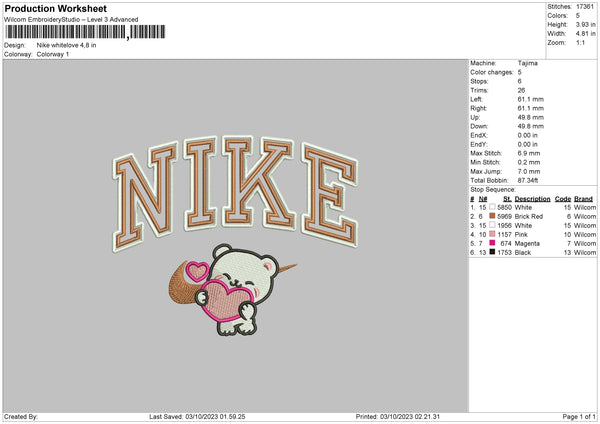Click the Stops value 6
Viewport: 600px width, 424px height.
point(520,81)
